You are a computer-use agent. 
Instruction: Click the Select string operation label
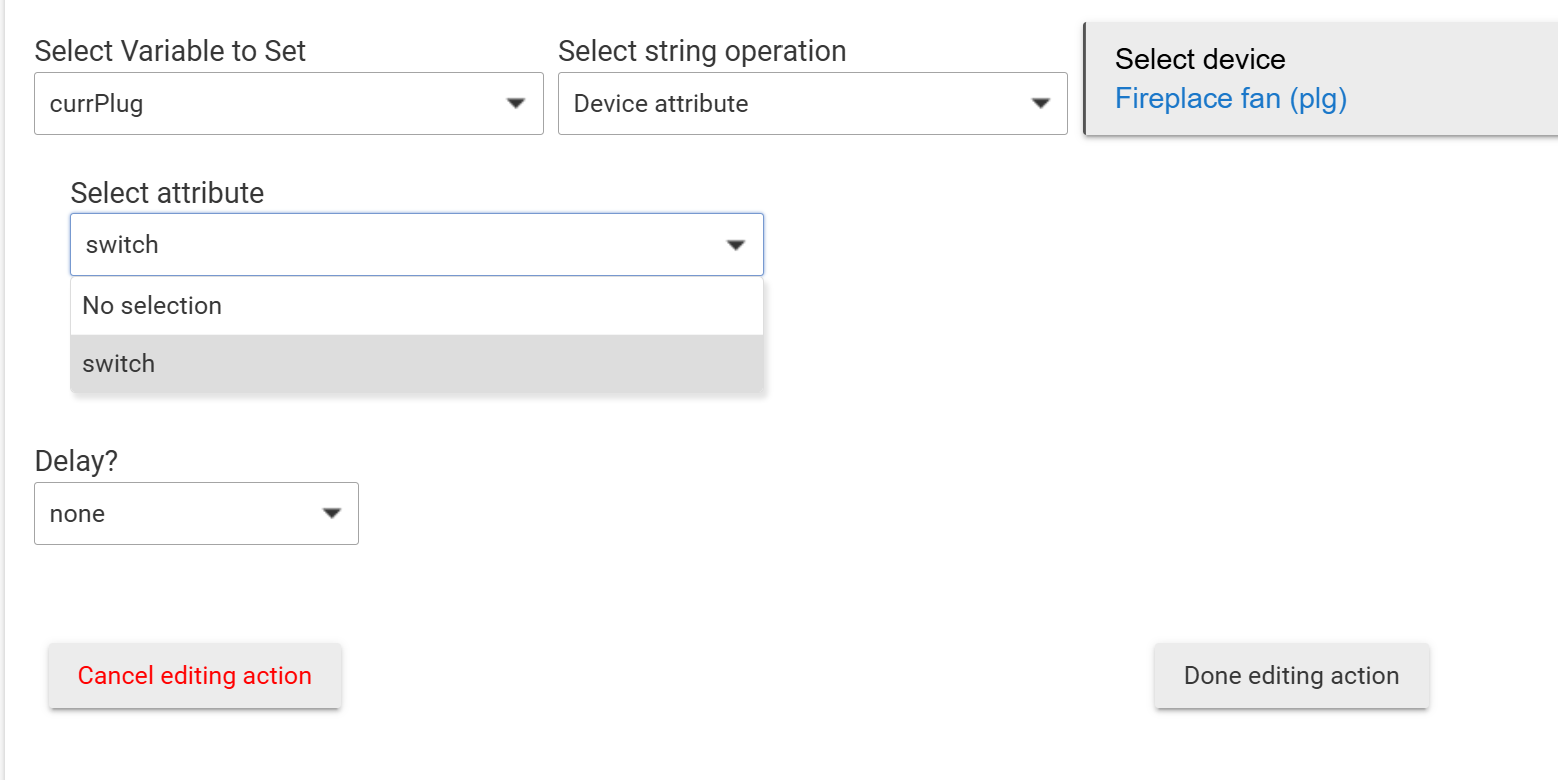pos(702,51)
